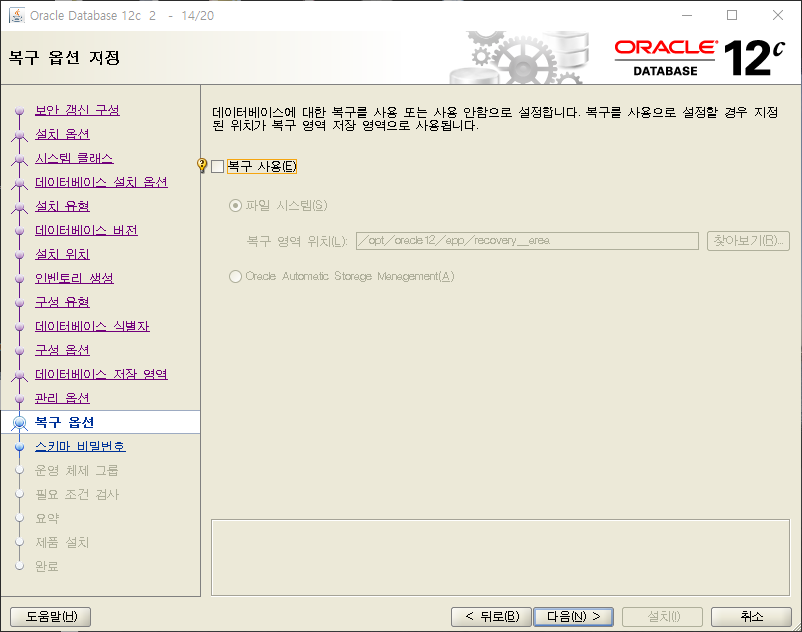
Task: Click the yellow lightbulb hint icon
Action: [202, 165]
